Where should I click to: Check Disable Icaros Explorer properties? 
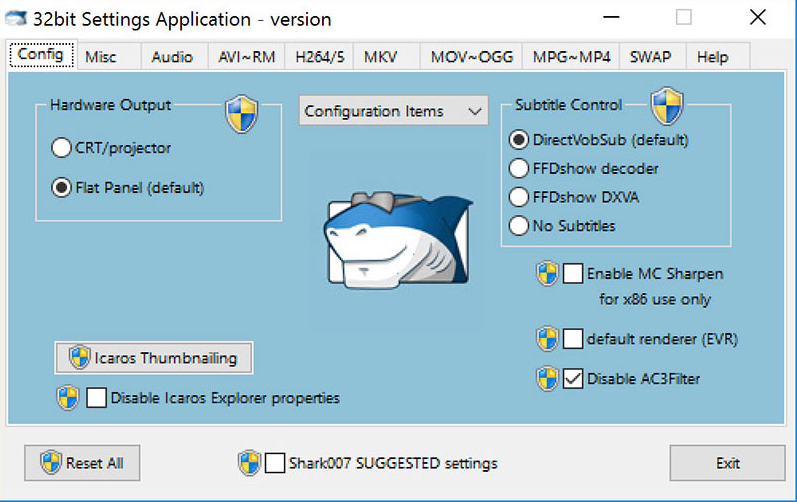pyautogui.click(x=97, y=398)
